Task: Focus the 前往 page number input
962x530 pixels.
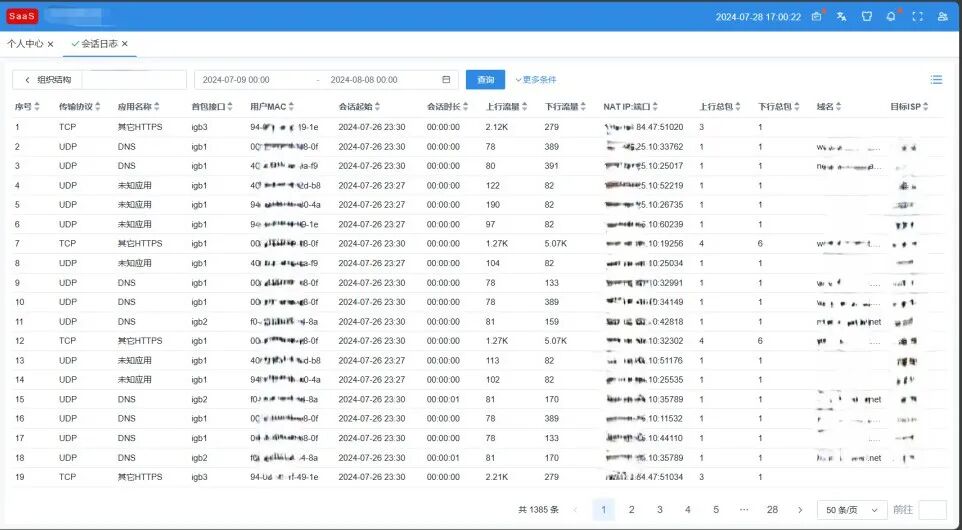Action: [933, 510]
